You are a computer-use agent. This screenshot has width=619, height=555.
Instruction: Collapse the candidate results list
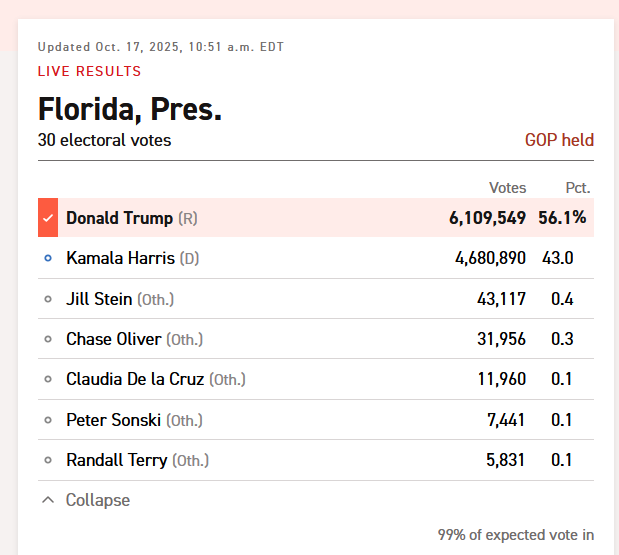pyautogui.click(x=86, y=500)
